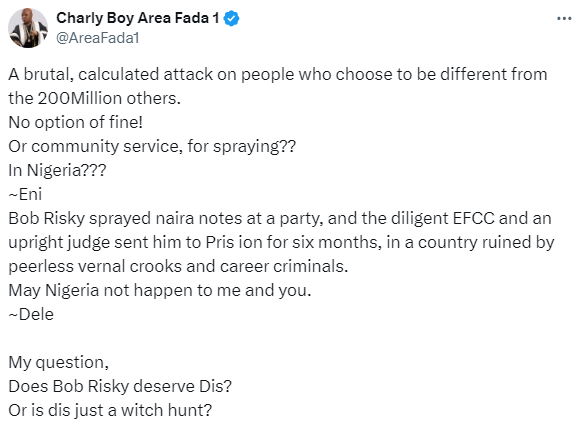Click 'Or is dis just a witch hunt?'
583x425 pixels.
tap(110, 410)
